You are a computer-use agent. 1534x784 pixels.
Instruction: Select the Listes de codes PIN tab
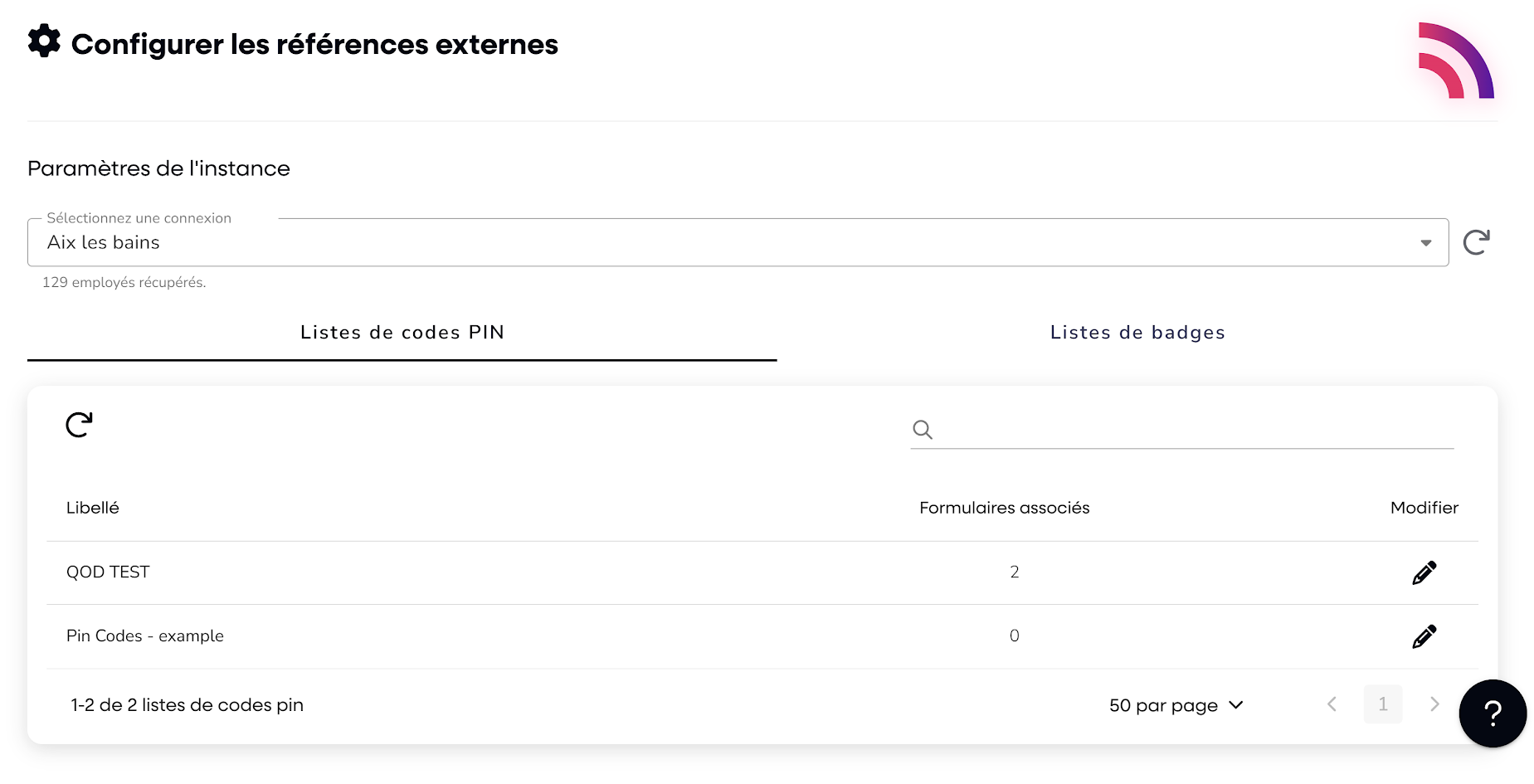pos(402,333)
